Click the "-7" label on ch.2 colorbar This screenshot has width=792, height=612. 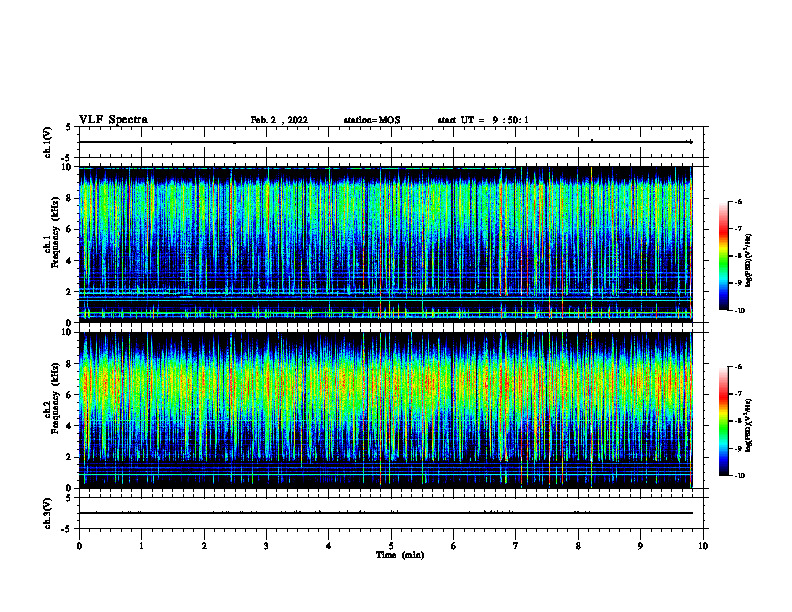tap(738, 394)
